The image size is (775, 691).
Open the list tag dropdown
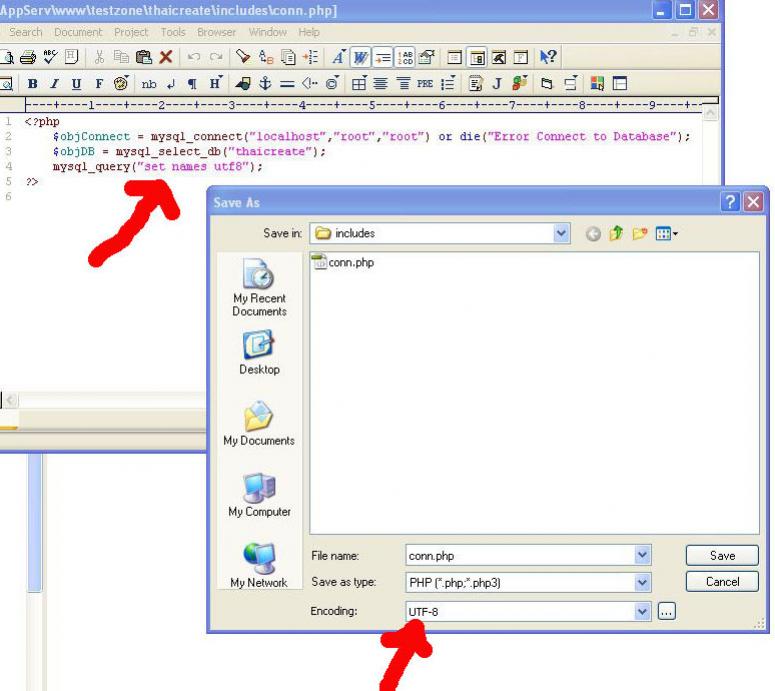click(x=448, y=84)
